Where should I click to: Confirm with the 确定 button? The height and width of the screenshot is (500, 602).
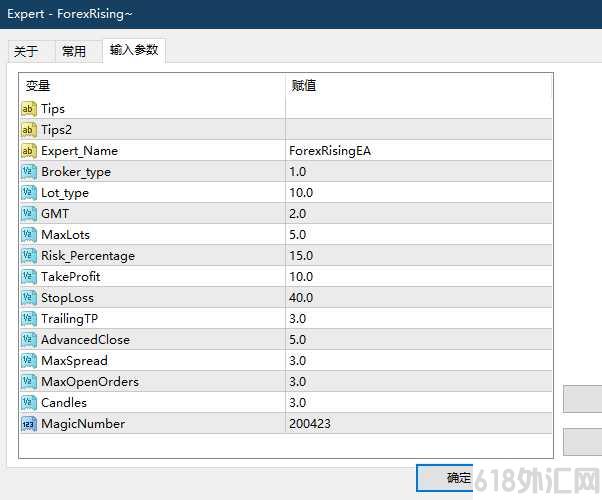click(x=445, y=478)
